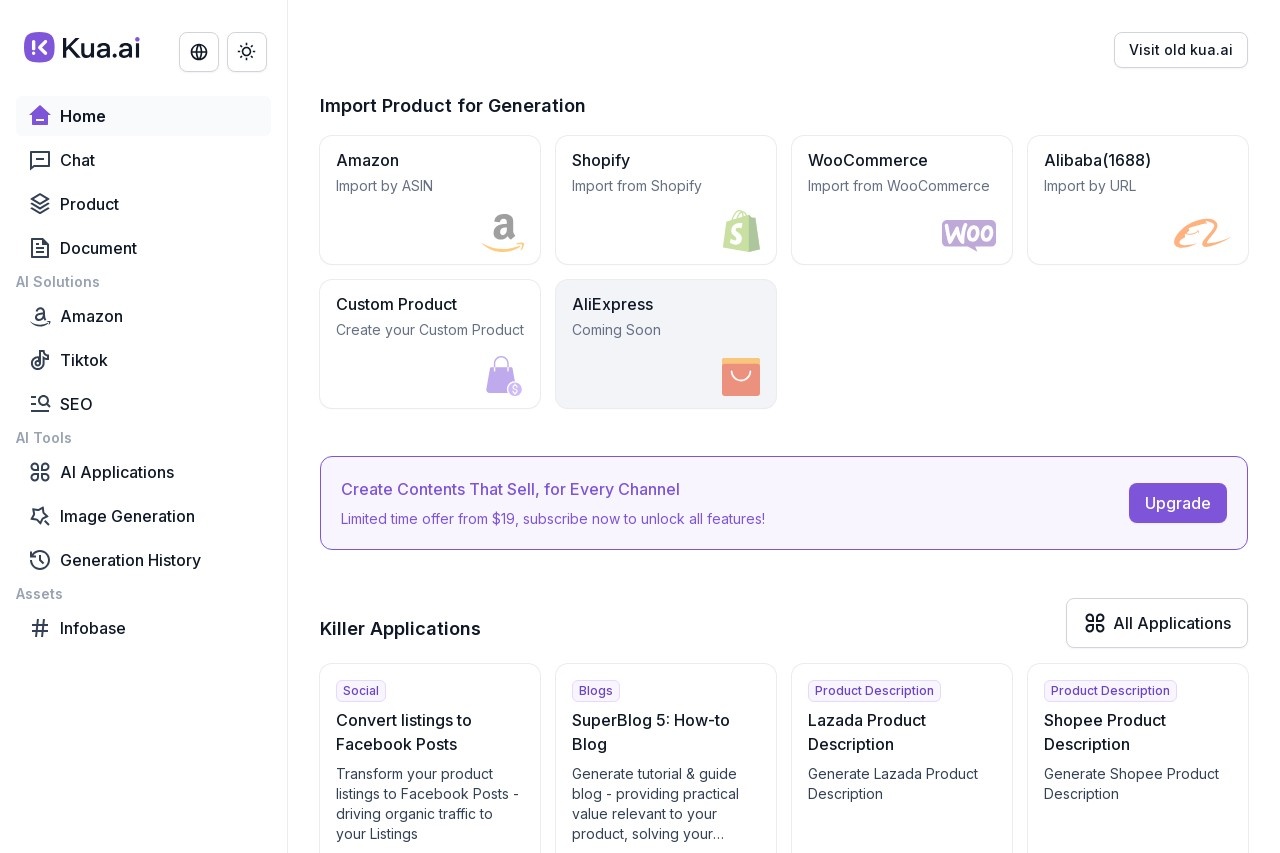This screenshot has width=1280, height=853.
Task: Click Product Description tag on Lazada card
Action: pyautogui.click(x=874, y=691)
